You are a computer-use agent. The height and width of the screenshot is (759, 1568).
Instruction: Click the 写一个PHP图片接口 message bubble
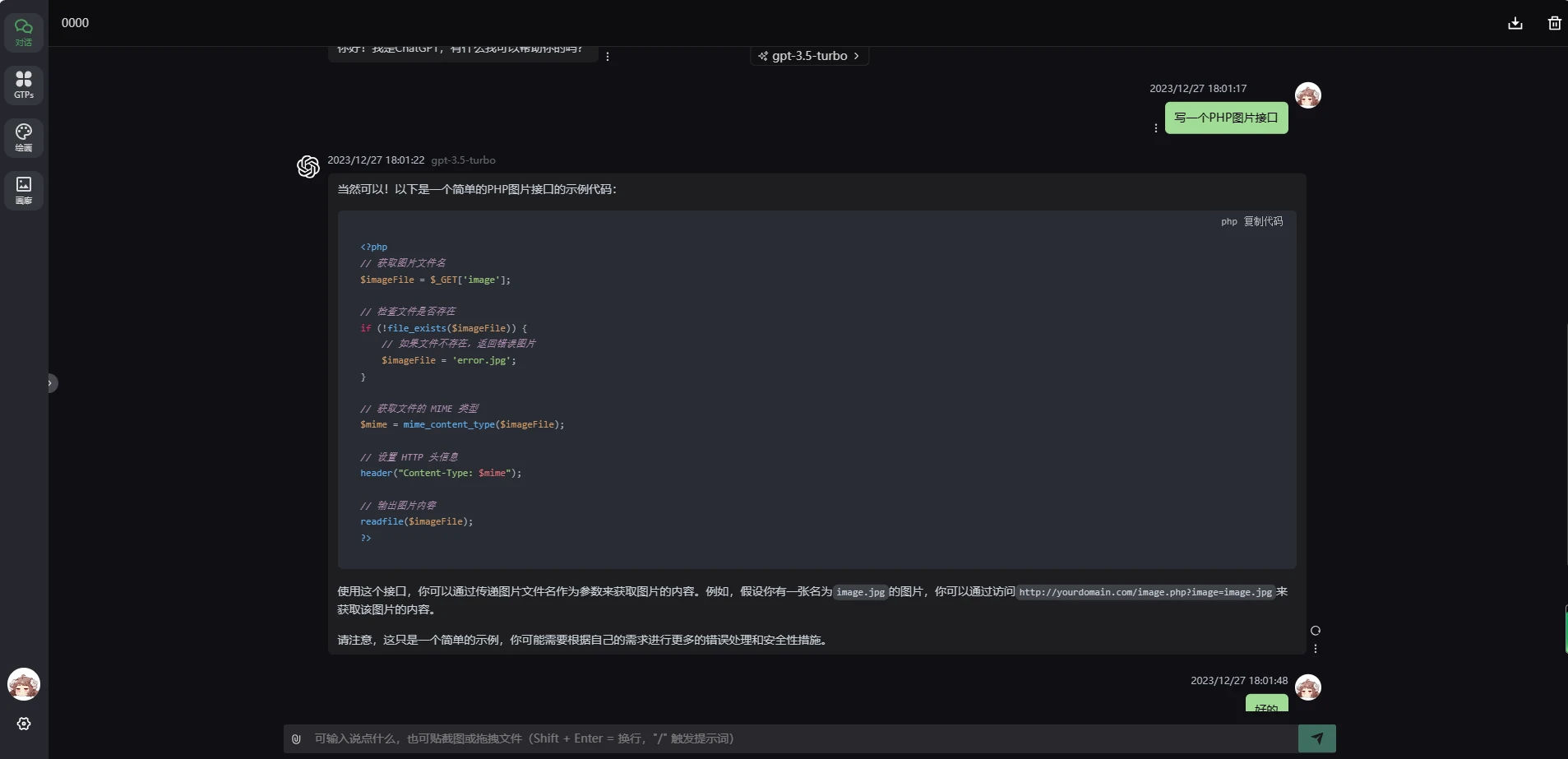click(x=1226, y=118)
